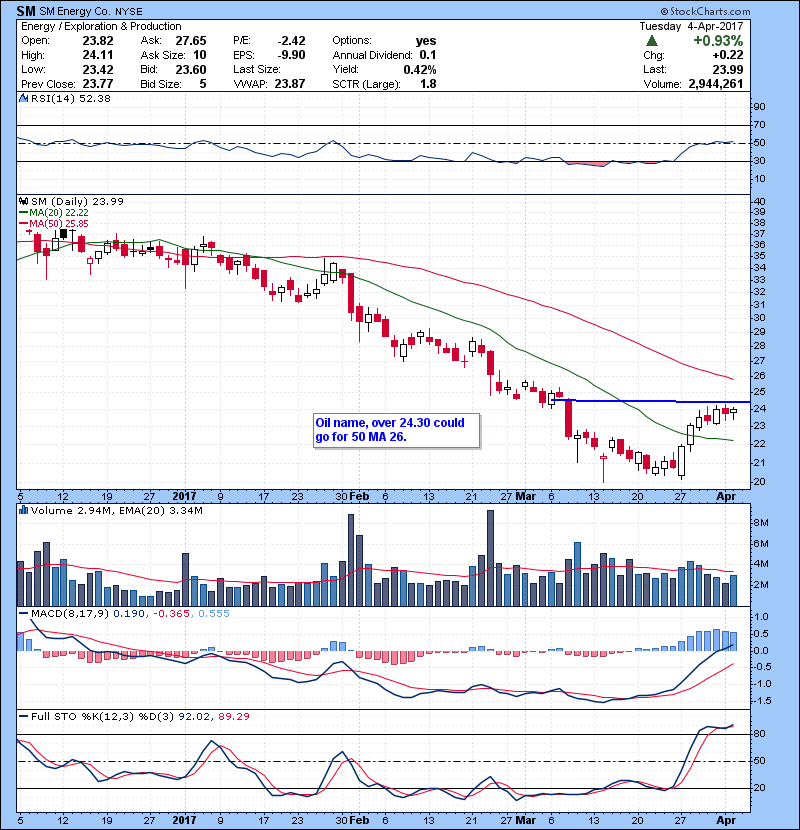Click the Prev Close value 23.77
The height and width of the screenshot is (830, 800).
(98, 84)
